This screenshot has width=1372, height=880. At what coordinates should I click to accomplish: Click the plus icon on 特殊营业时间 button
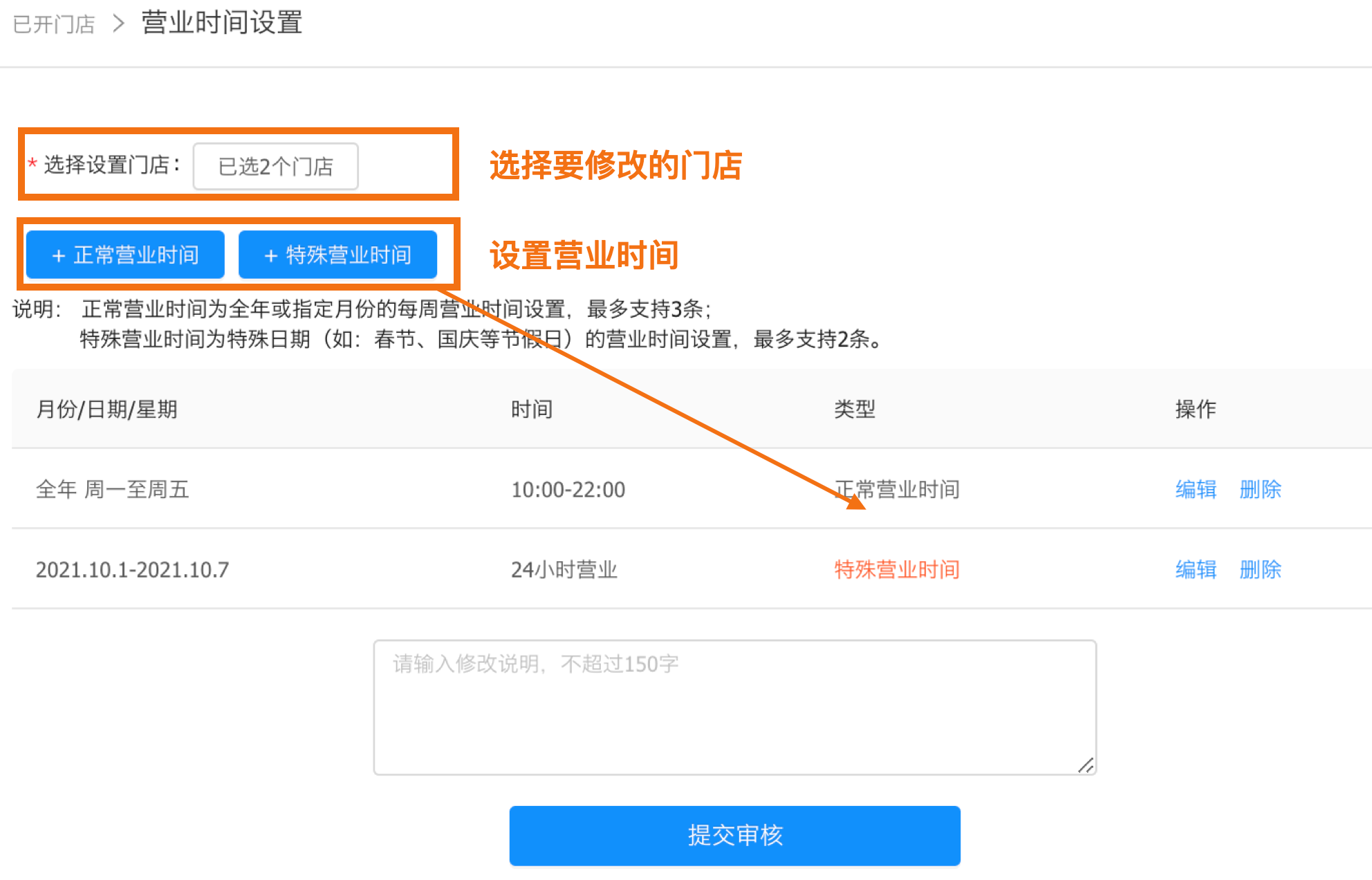coord(271,256)
